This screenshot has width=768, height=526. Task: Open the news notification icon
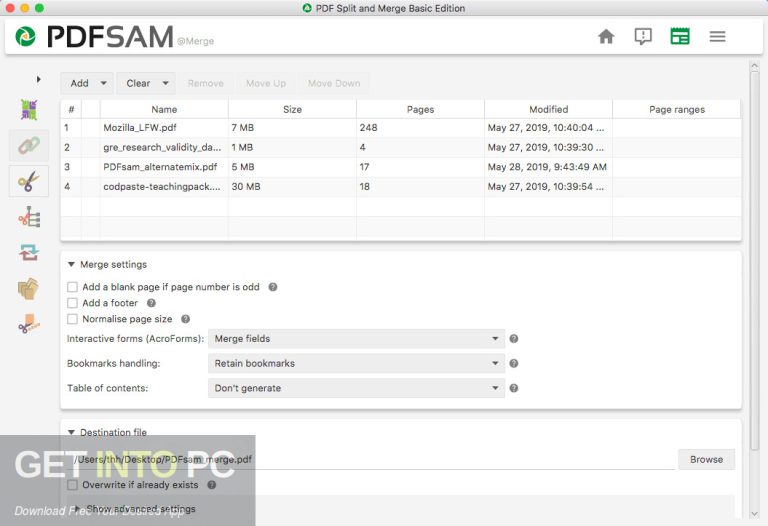pos(643,36)
